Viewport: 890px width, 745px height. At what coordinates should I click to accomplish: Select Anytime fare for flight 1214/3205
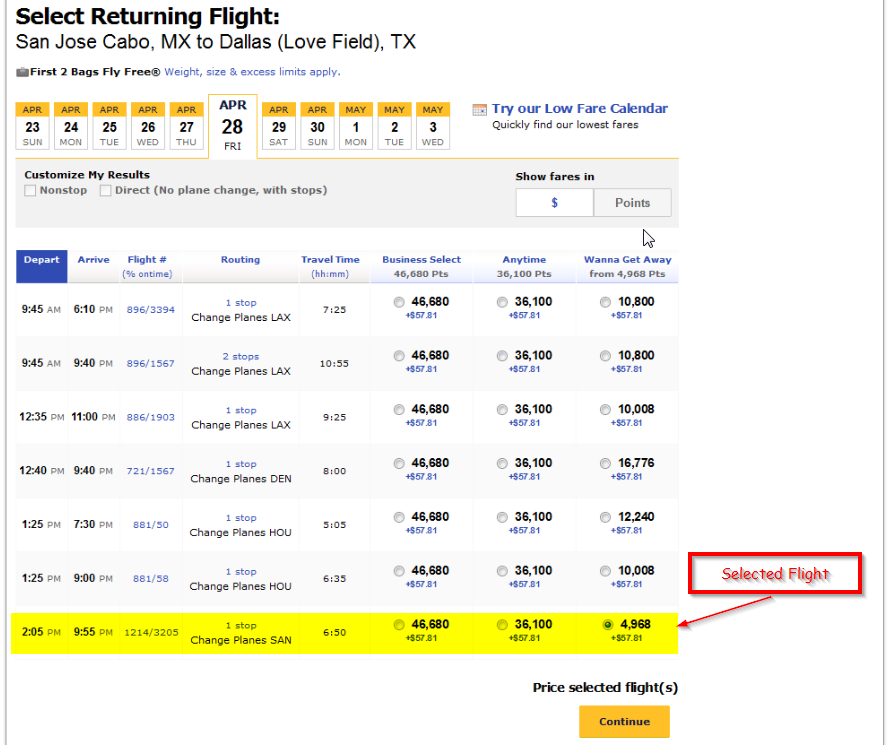pos(502,625)
